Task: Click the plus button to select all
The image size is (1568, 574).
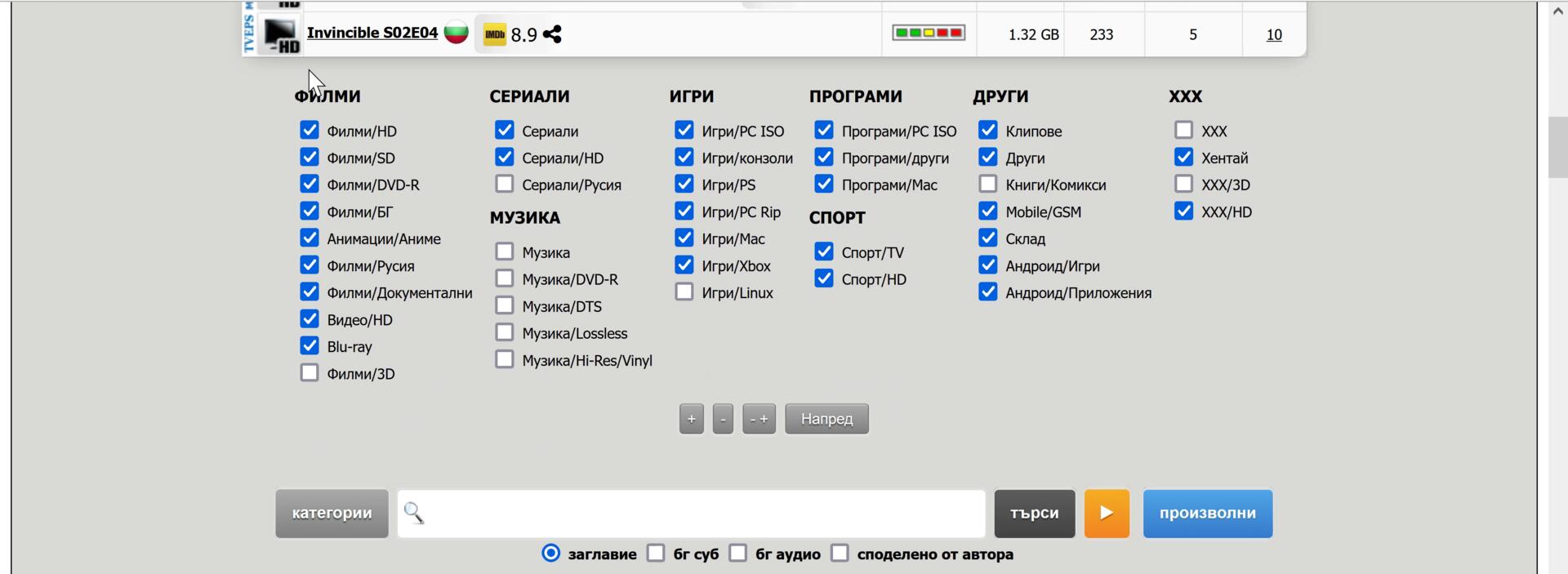Action: 691,419
